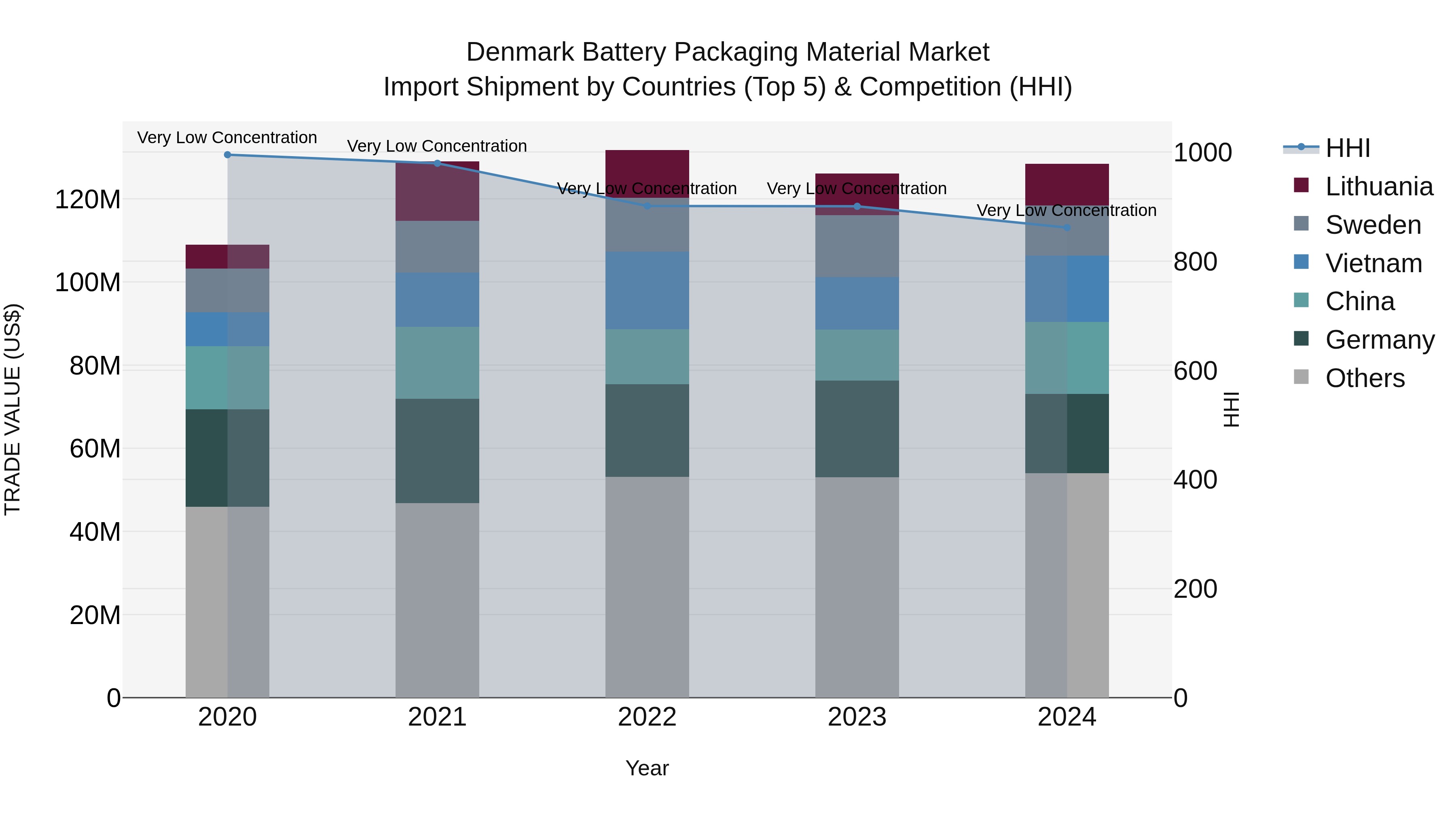Click the 2024 HHI line marker
This screenshot has width=1456, height=819.
(x=1067, y=227)
